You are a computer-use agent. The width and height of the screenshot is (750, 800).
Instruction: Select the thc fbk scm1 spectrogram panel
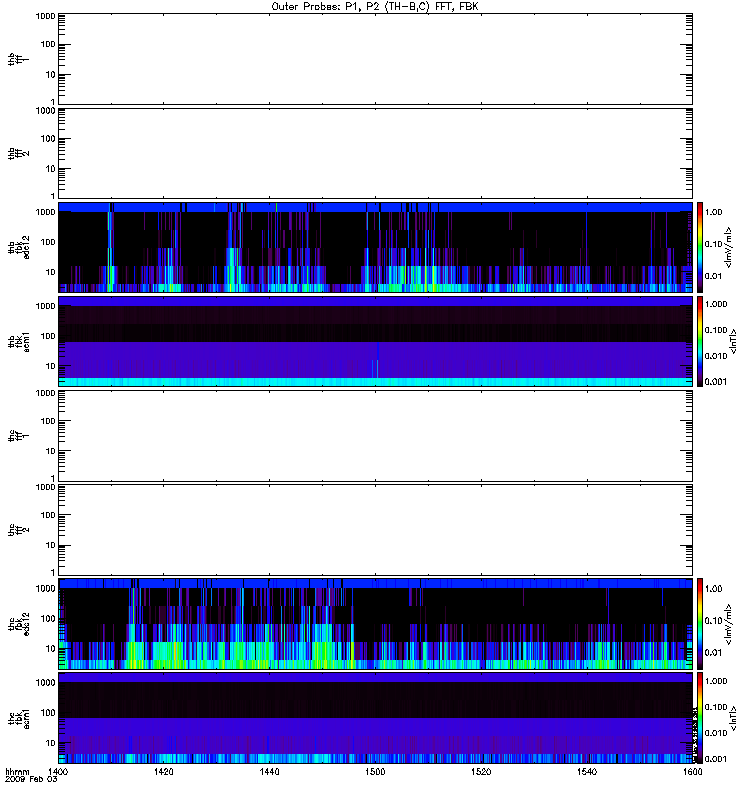pos(375,718)
